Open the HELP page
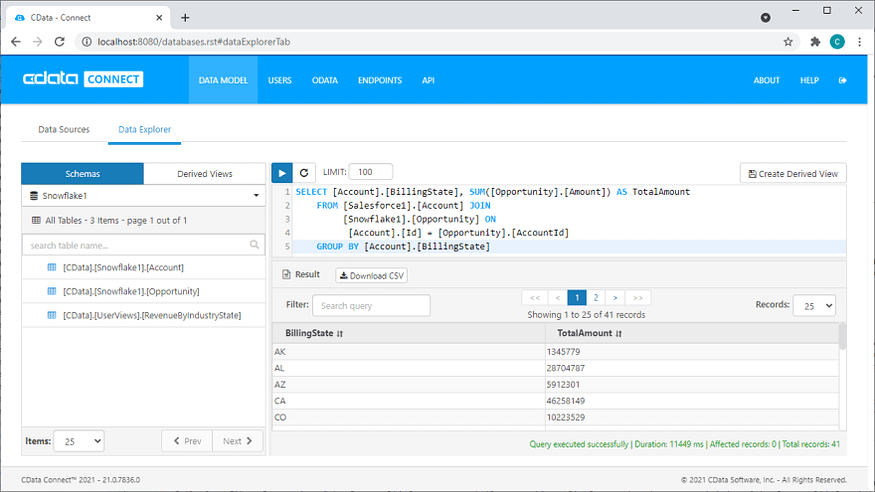875x492 pixels. tap(809, 80)
